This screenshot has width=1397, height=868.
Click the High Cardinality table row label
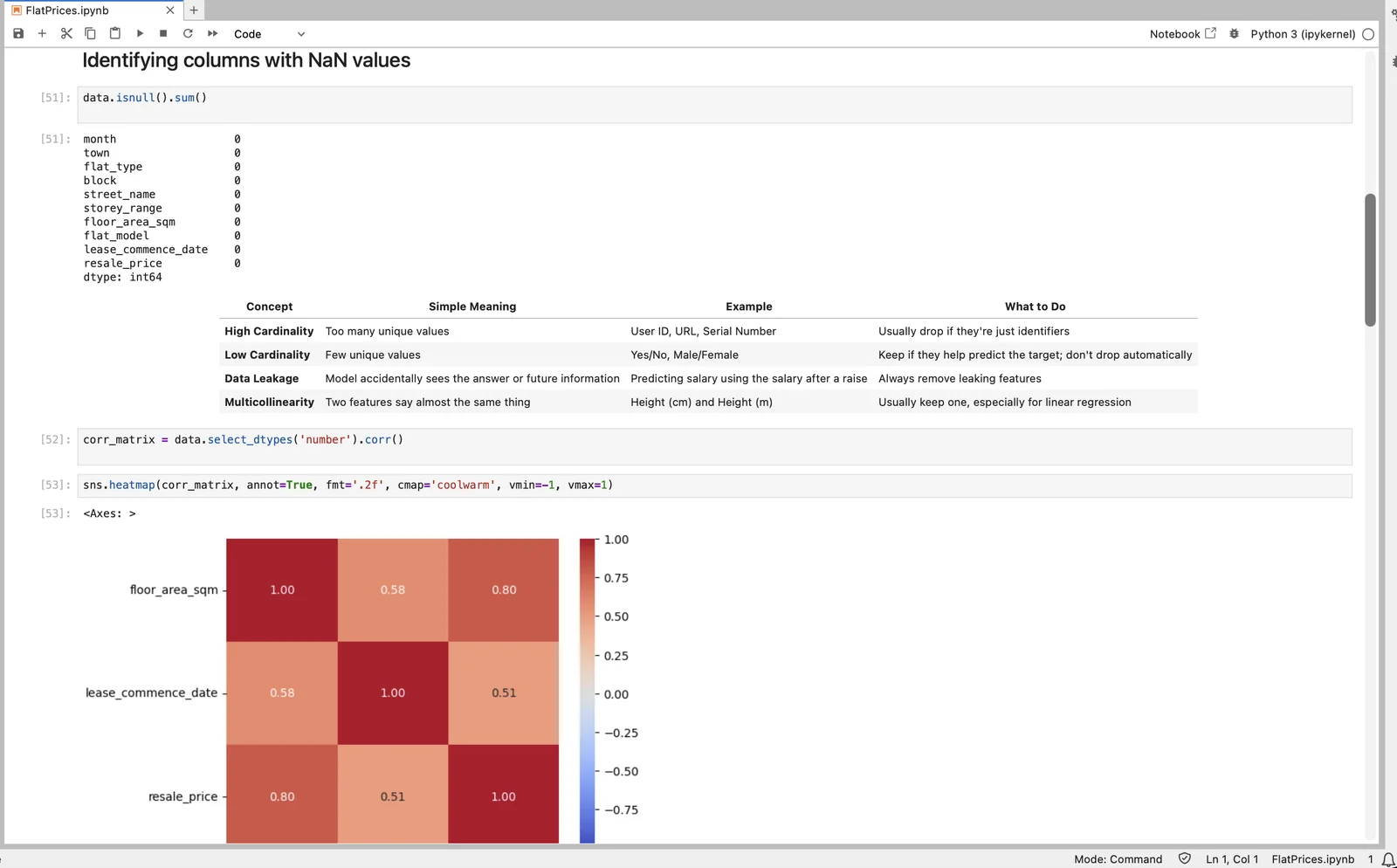pos(269,331)
